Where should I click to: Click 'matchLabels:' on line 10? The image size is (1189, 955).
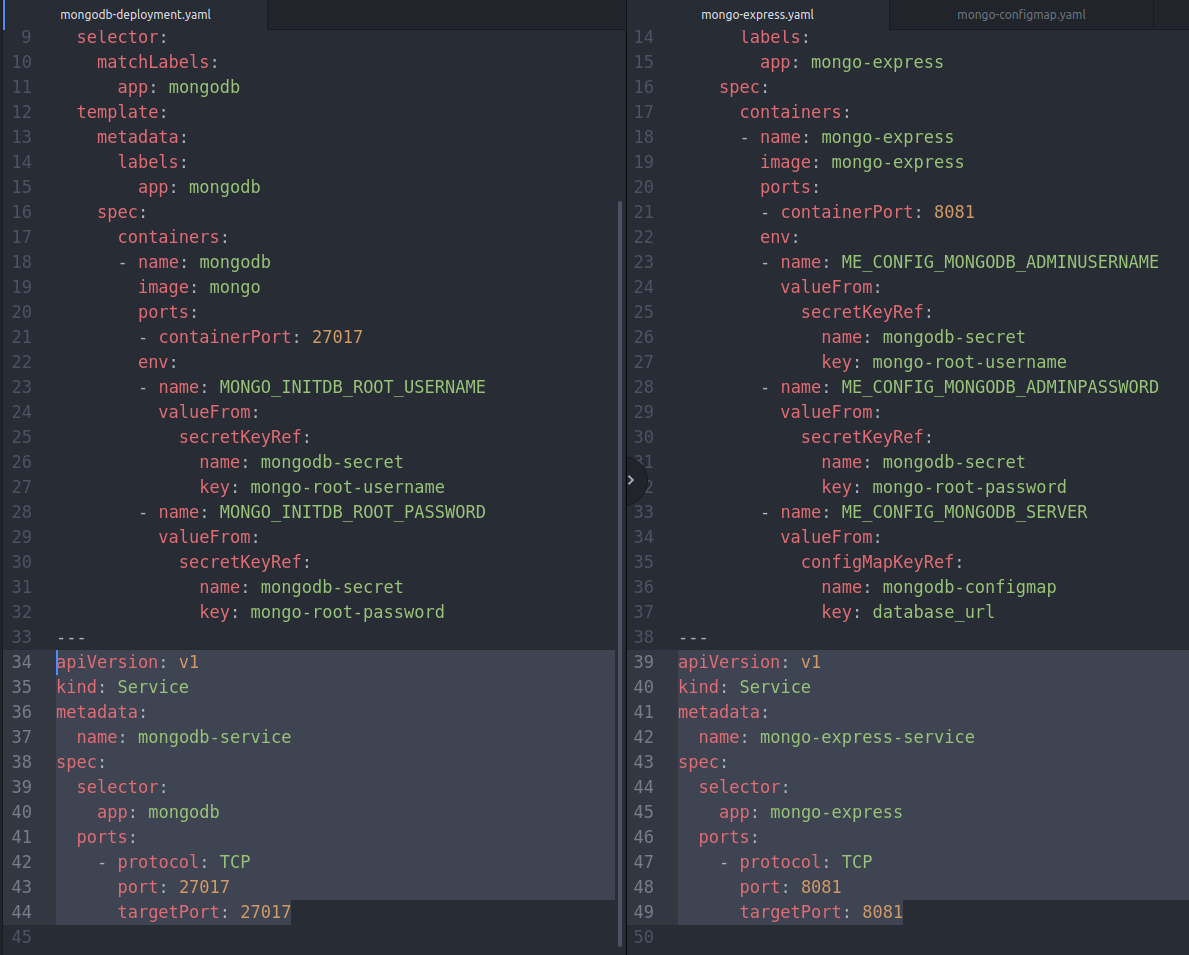(158, 62)
